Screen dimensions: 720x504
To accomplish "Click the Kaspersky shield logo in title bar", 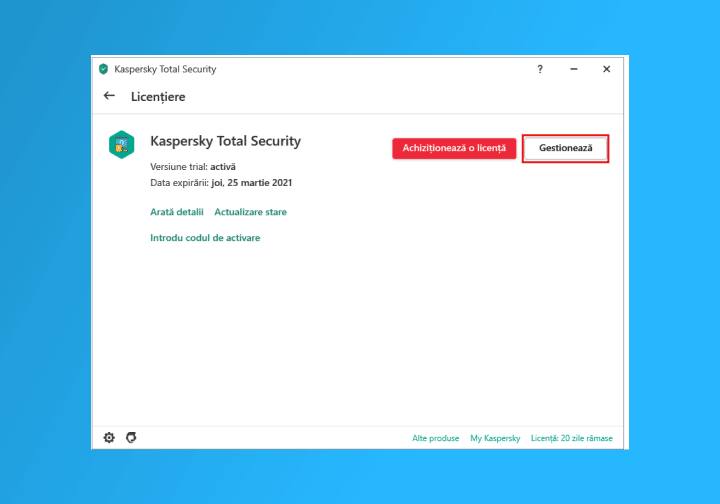I will click(x=103, y=69).
